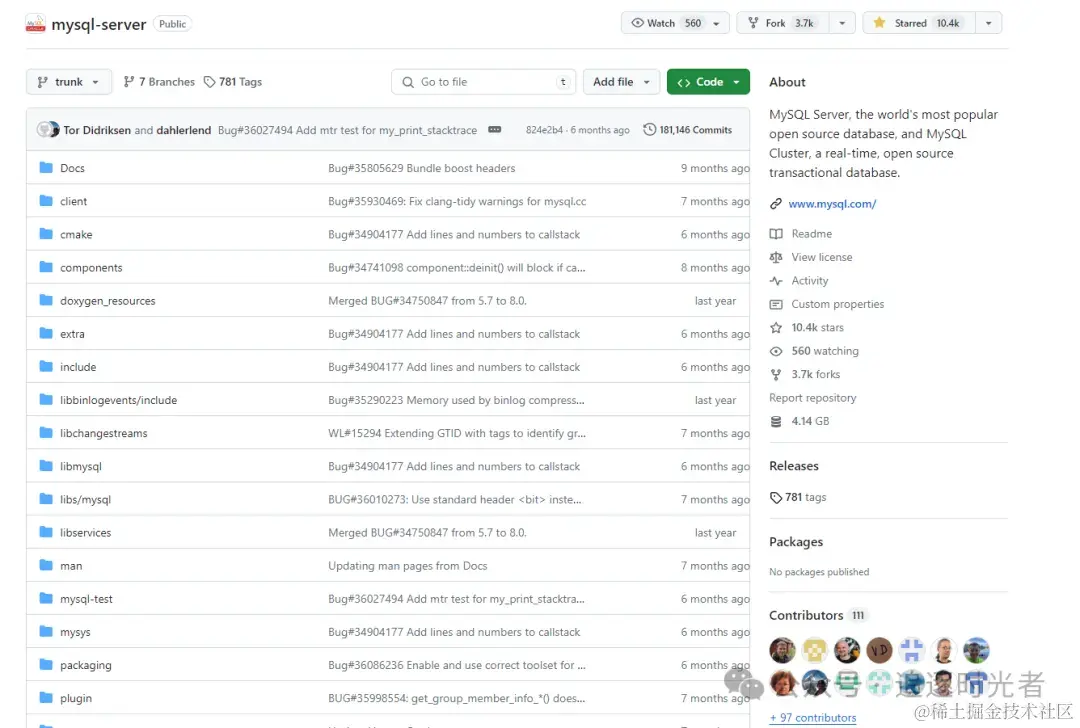
Task: Open the brown VD contributor avatar
Action: tap(879, 649)
